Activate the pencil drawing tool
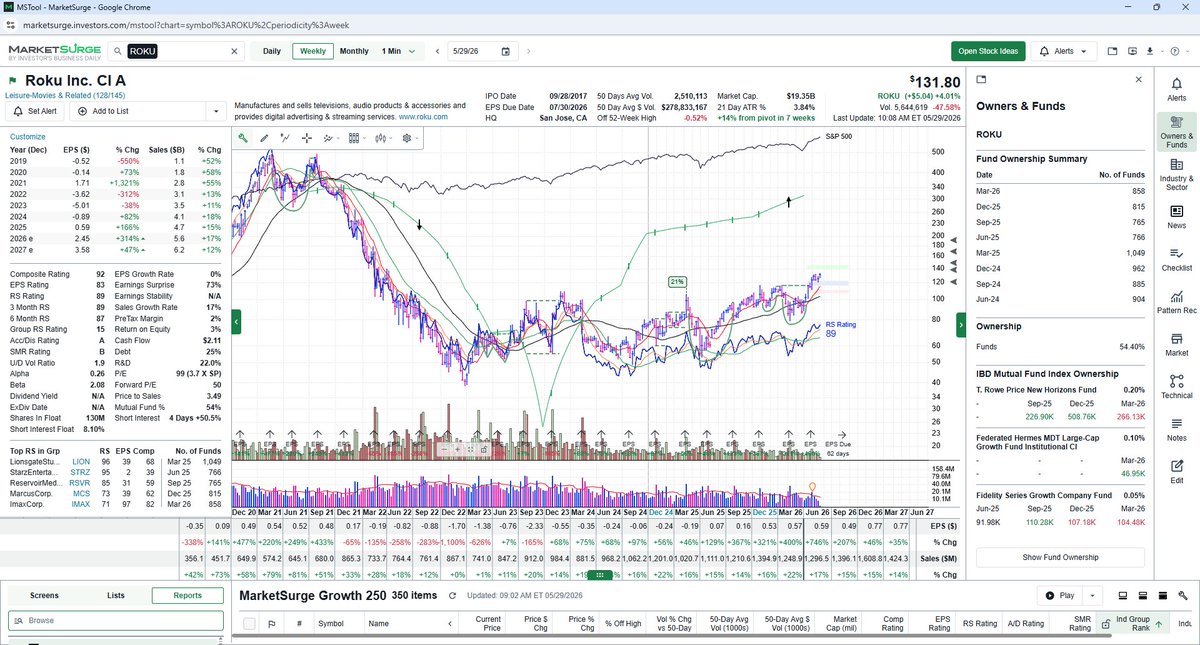The image size is (1200, 645). (x=264, y=138)
